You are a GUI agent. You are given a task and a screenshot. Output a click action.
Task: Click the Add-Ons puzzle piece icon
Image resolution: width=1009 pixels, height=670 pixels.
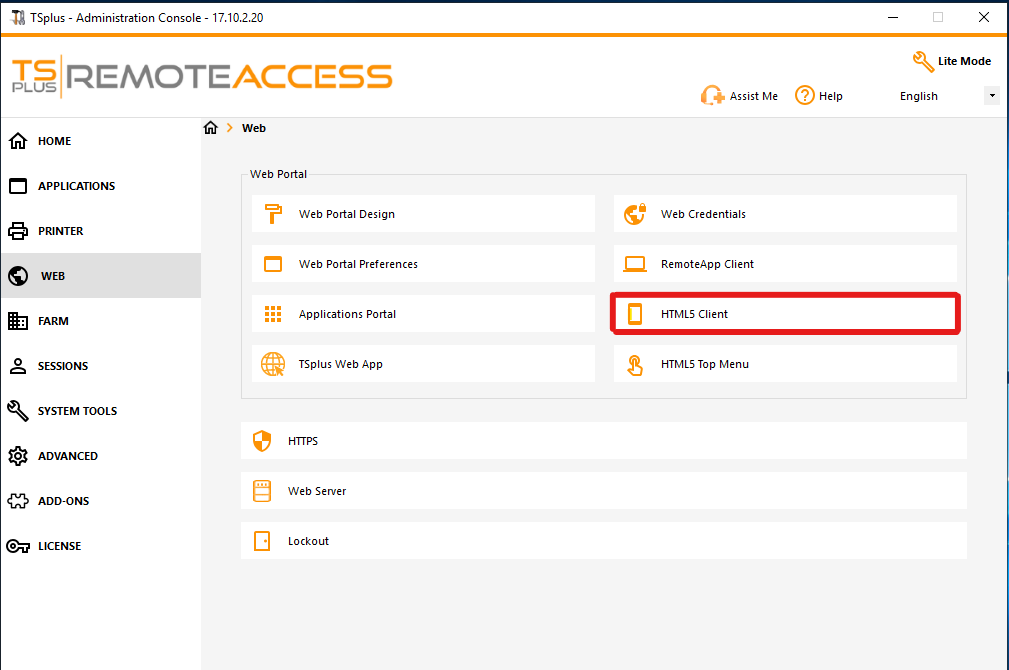(x=18, y=501)
